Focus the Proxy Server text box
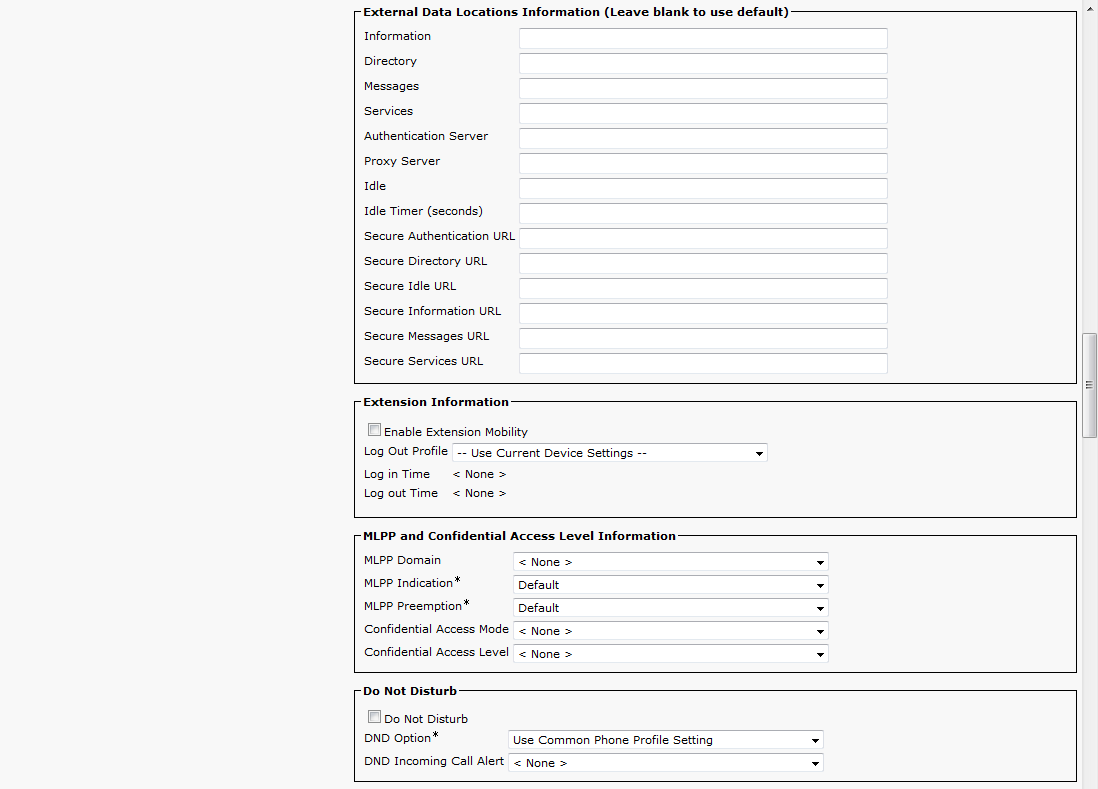 [702, 163]
